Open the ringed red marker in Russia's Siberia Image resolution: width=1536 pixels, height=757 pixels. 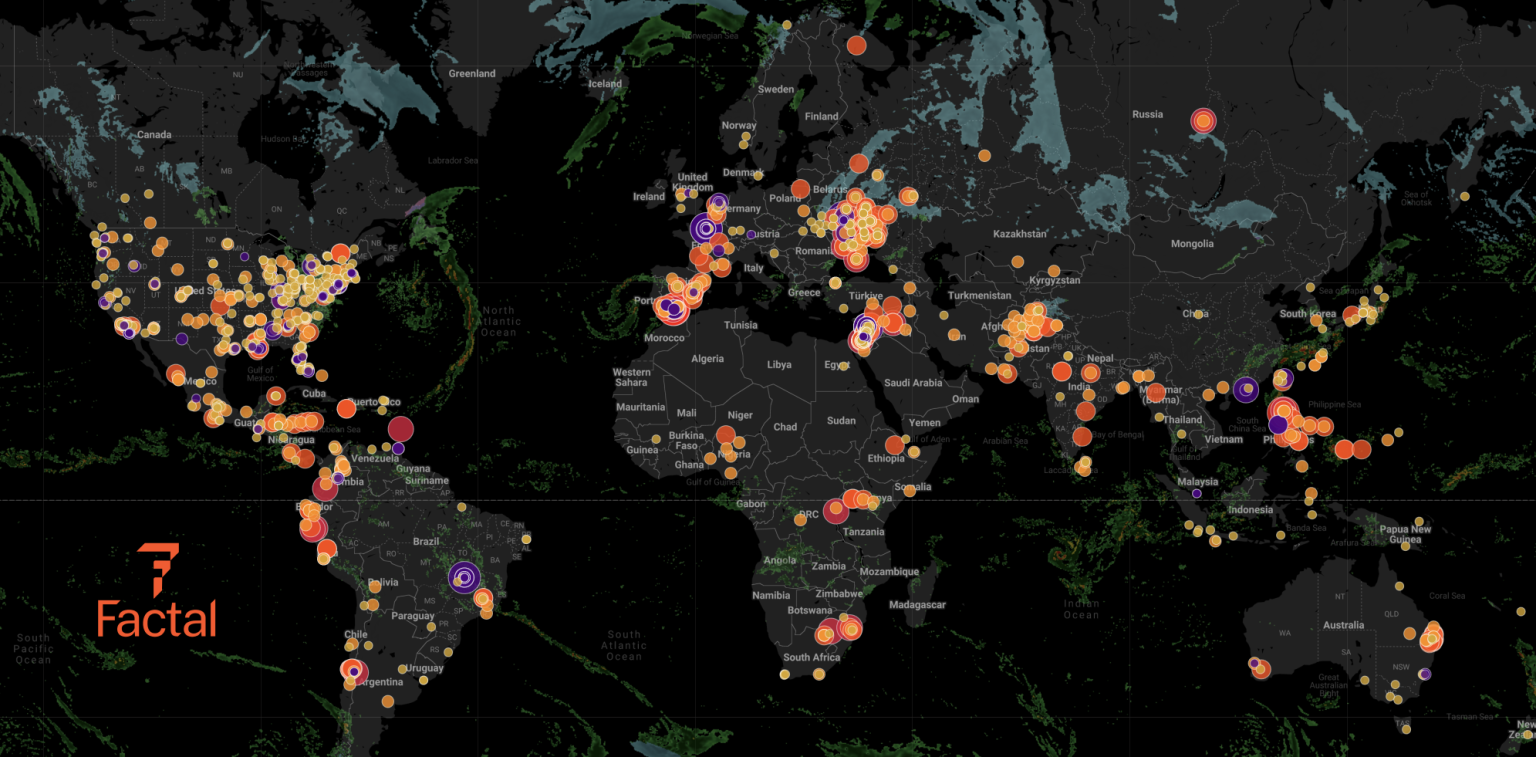point(1204,122)
